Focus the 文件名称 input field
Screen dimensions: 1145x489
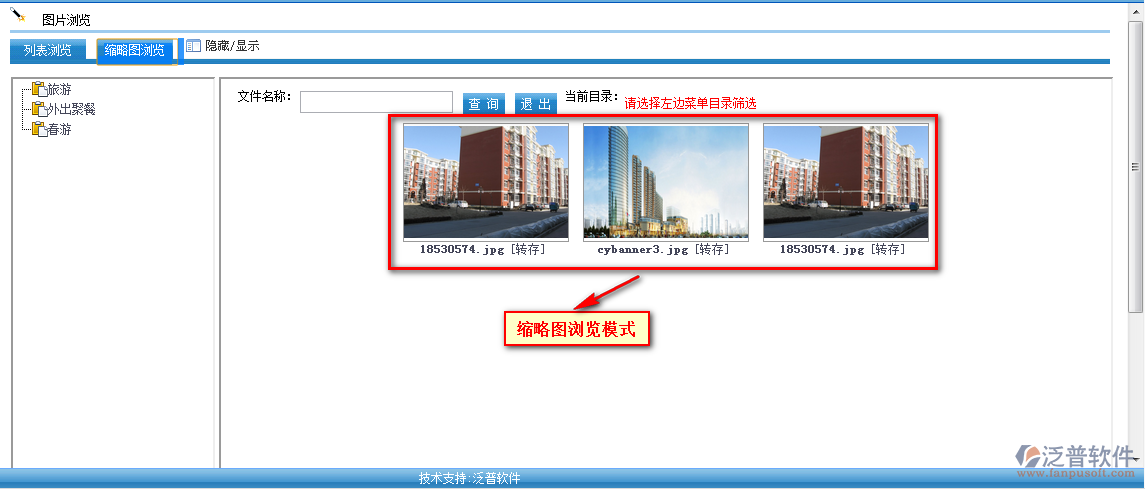[376, 102]
